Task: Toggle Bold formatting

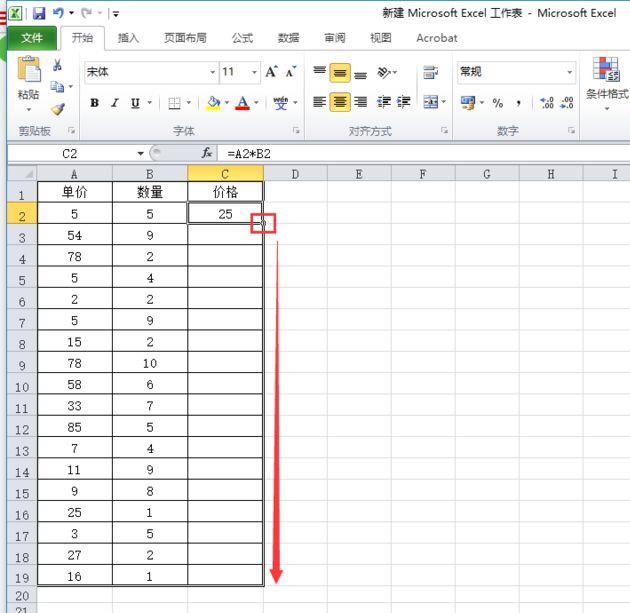Action: 94,103
